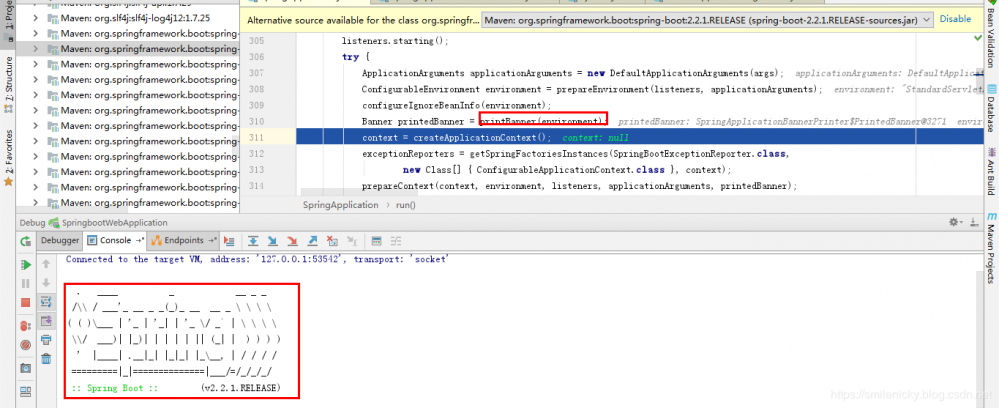Open Maven Projects side panel
This screenshot has height=408, width=999.
click(x=991, y=249)
